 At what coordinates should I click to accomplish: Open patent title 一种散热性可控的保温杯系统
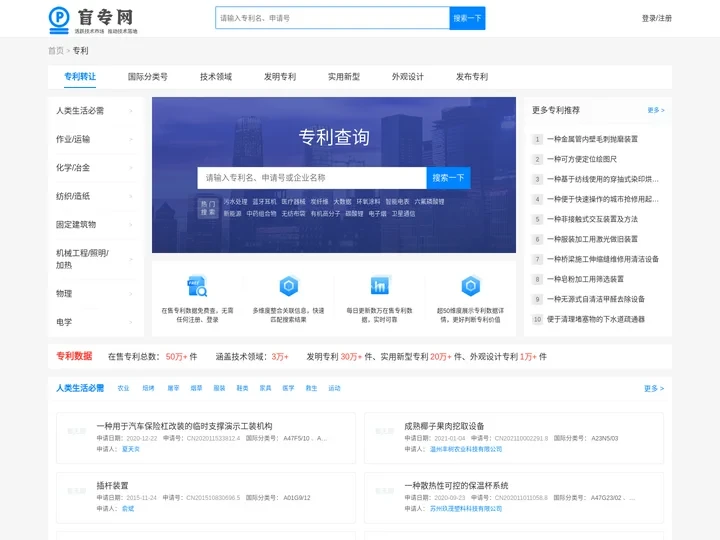pos(456,486)
